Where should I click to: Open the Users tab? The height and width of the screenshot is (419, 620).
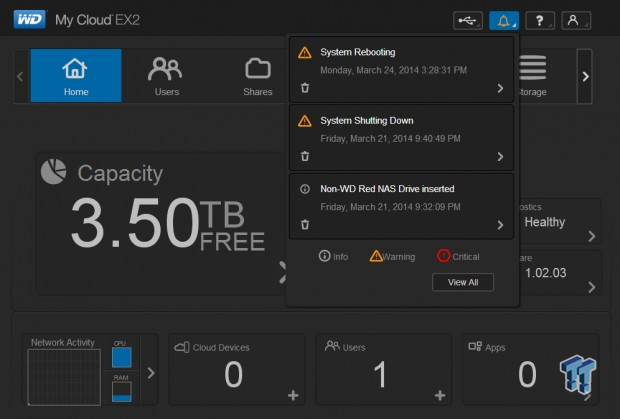[x=166, y=76]
